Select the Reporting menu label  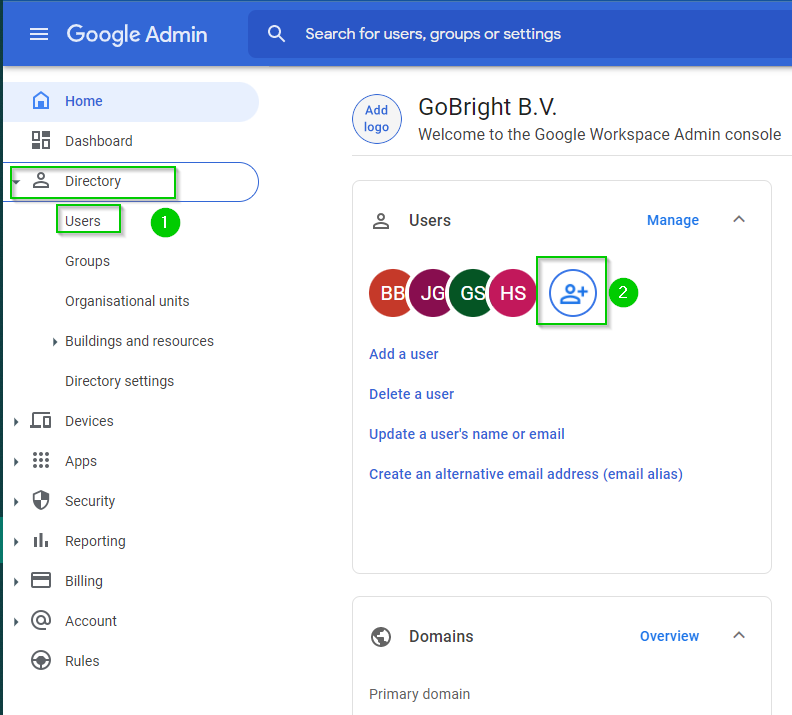[95, 541]
